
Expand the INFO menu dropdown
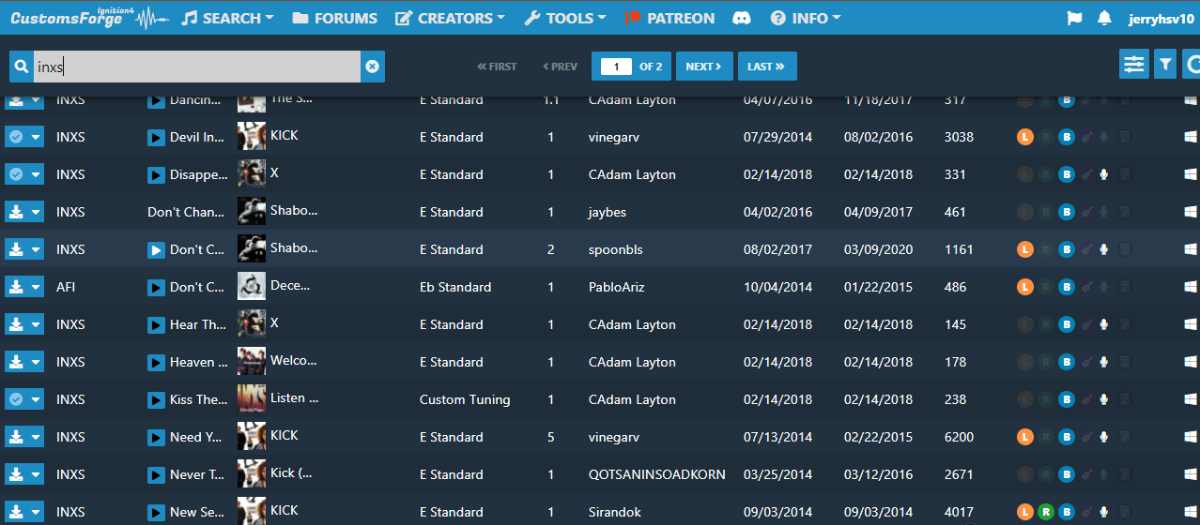(x=806, y=18)
